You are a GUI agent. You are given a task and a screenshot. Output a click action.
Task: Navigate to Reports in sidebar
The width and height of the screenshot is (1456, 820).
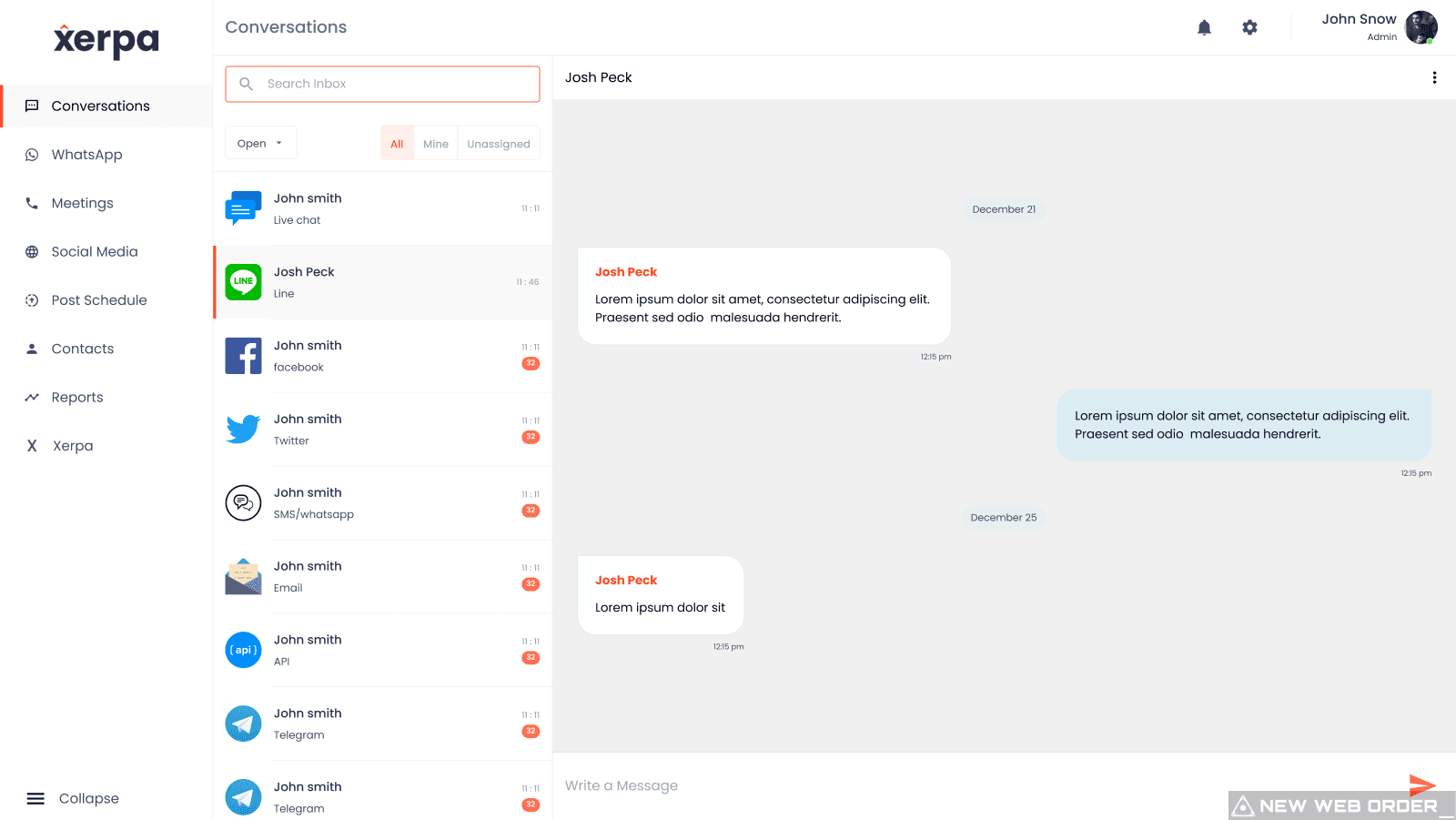(77, 398)
